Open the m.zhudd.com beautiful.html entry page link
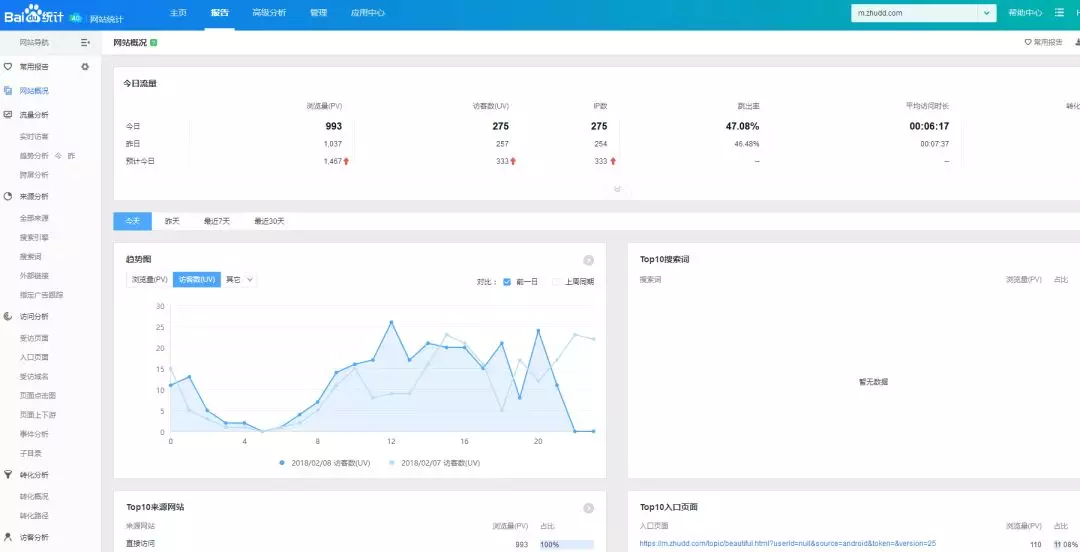The image size is (1080, 552). (787, 544)
